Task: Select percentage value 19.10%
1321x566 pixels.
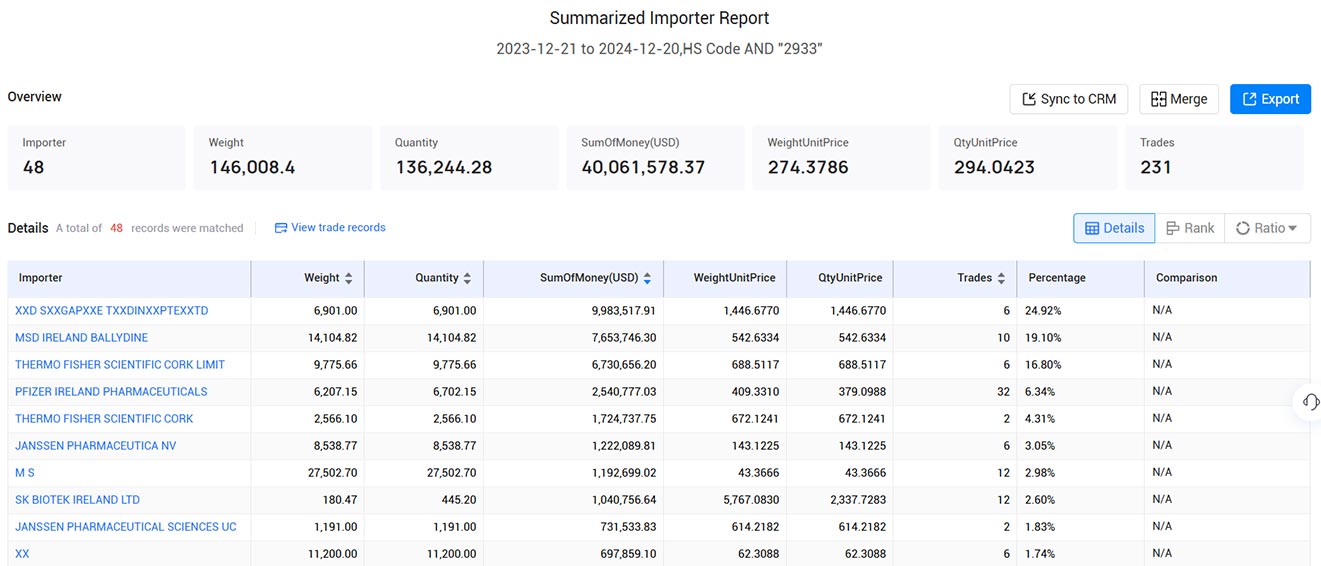Action: (1043, 338)
